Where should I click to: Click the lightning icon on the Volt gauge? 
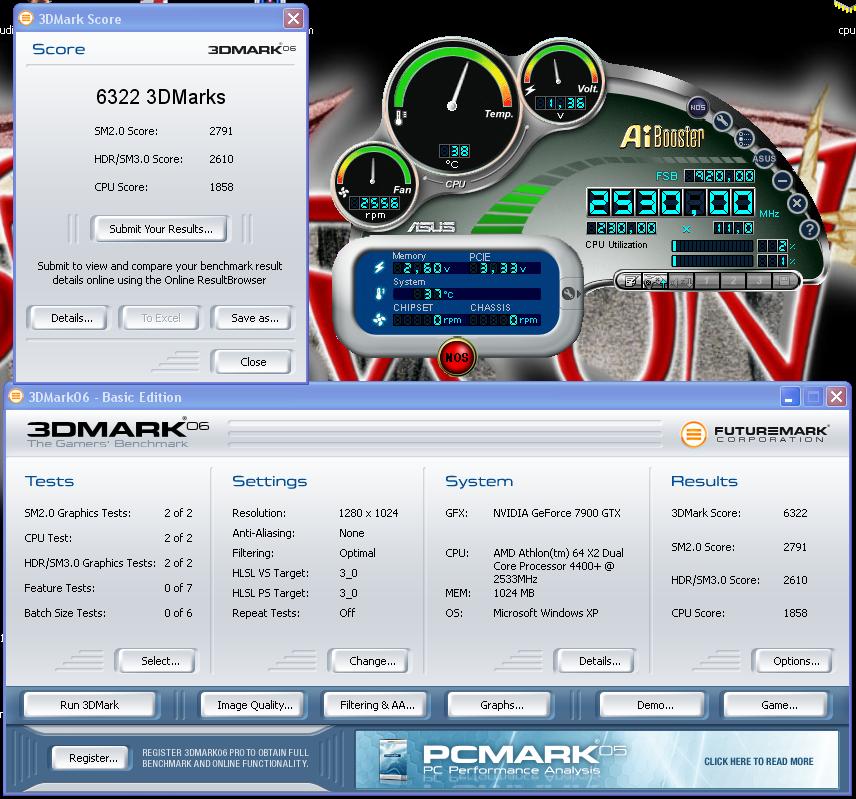click(x=530, y=90)
